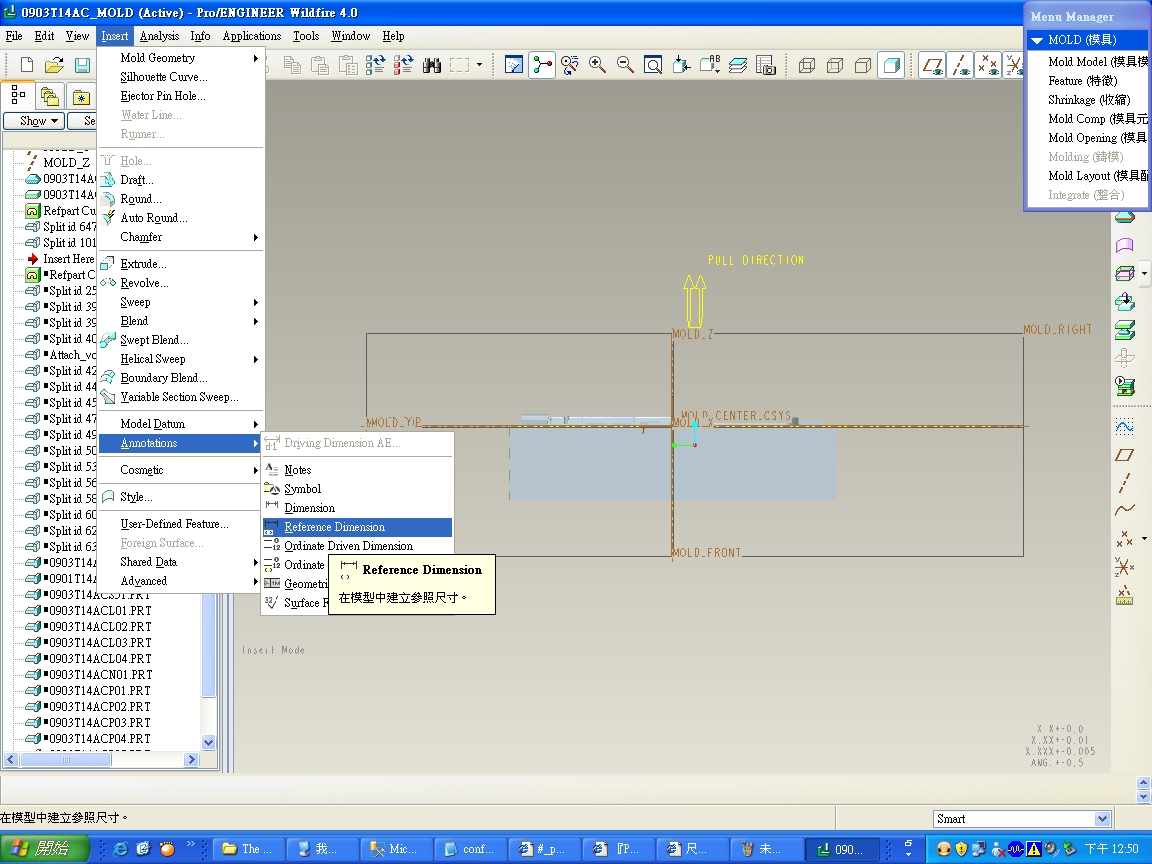Viewport: 1152px width, 864px height.
Task: Click the Reorient view icon
Action: coord(681,65)
